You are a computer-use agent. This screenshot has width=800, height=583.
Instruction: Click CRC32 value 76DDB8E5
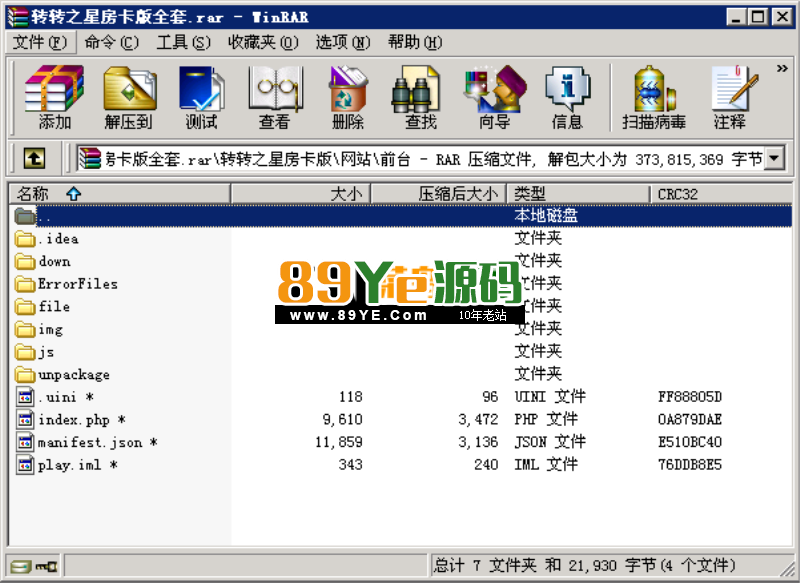pyautogui.click(x=690, y=465)
